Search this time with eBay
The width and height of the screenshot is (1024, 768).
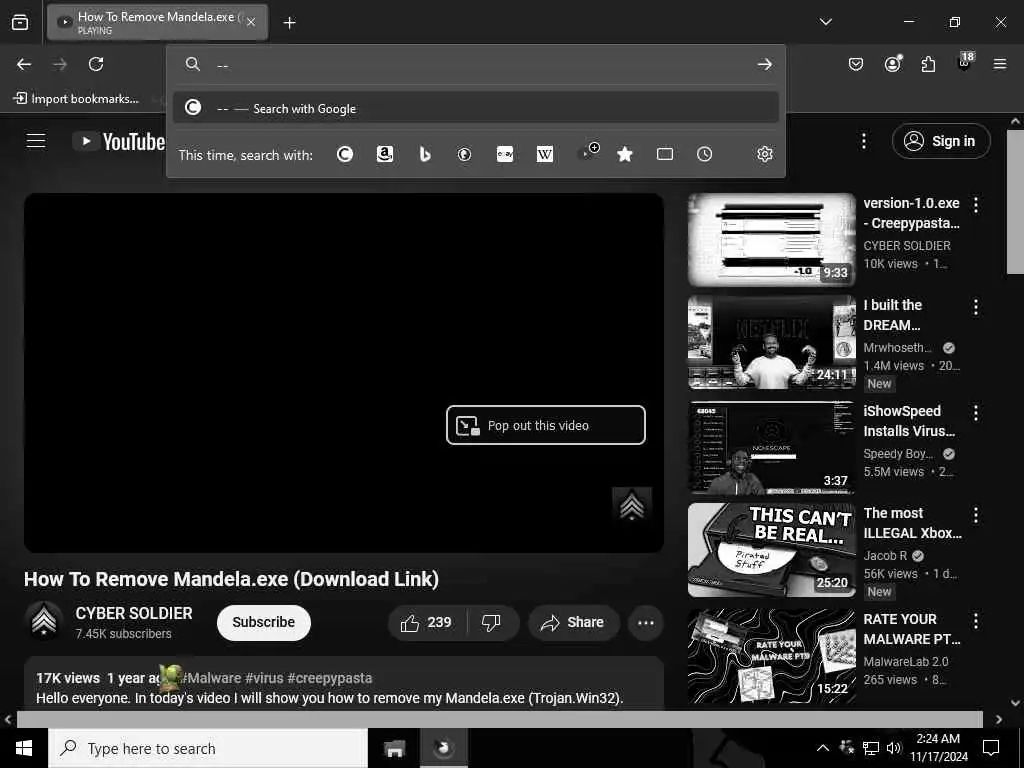[x=505, y=154]
